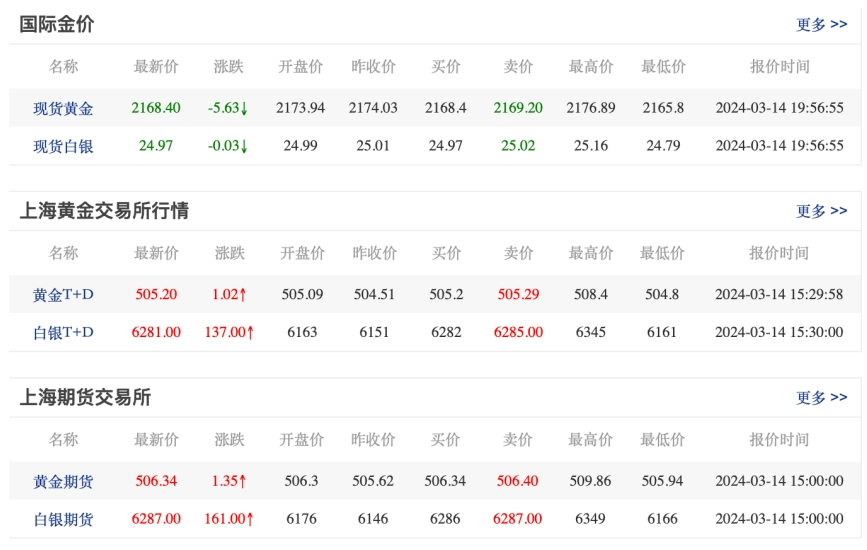Viewport: 867px width, 550px height.
Task: Click the 上海期货交易所 section heading
Action: click(x=85, y=398)
